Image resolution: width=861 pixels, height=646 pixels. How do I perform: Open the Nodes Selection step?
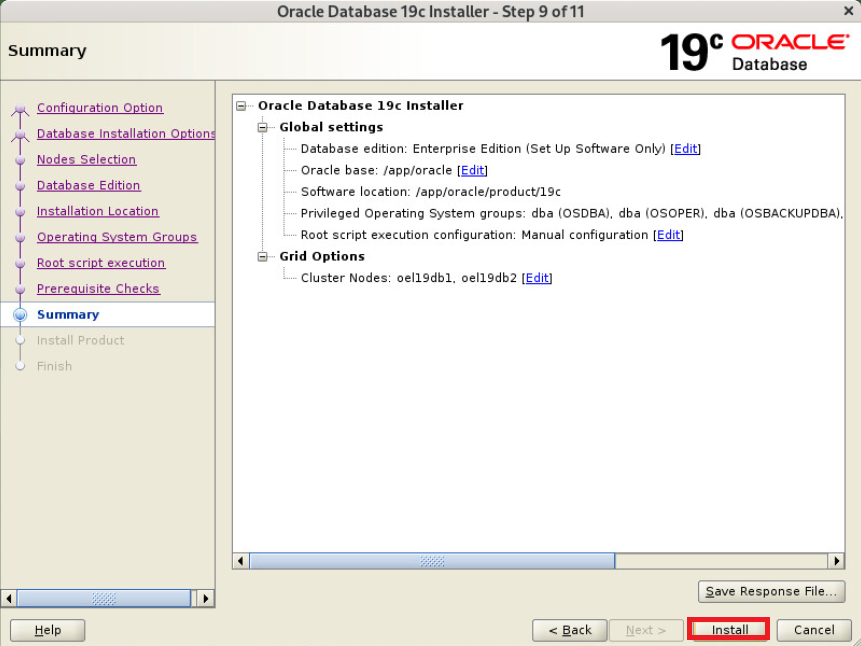pos(86,159)
